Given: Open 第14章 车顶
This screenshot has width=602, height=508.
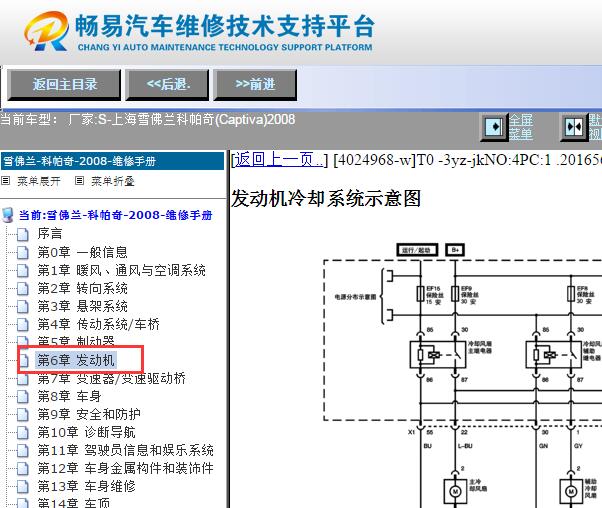Looking at the screenshot, I should click(x=73, y=503).
